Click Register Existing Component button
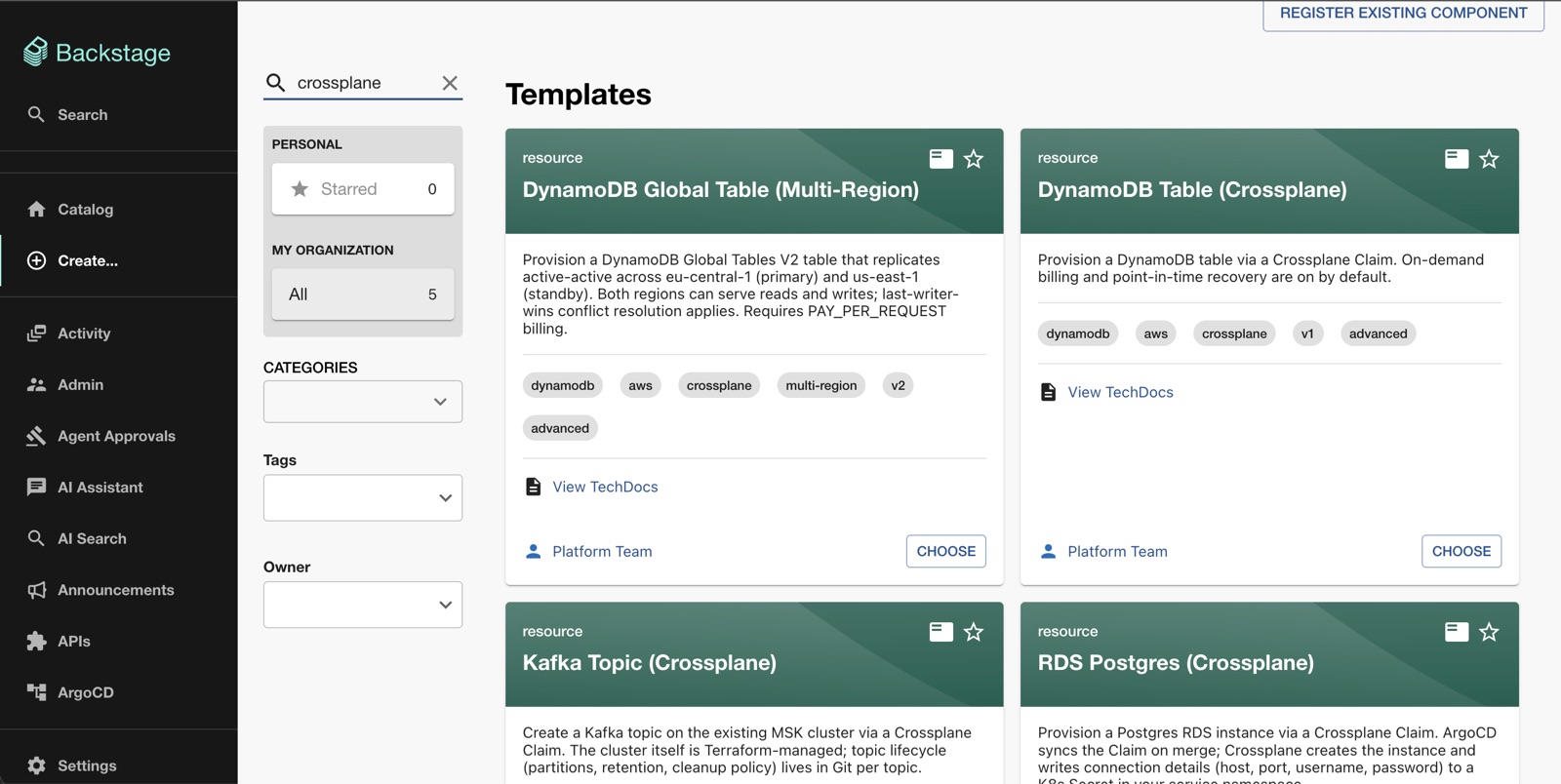Image resolution: width=1561 pixels, height=784 pixels. click(1403, 14)
